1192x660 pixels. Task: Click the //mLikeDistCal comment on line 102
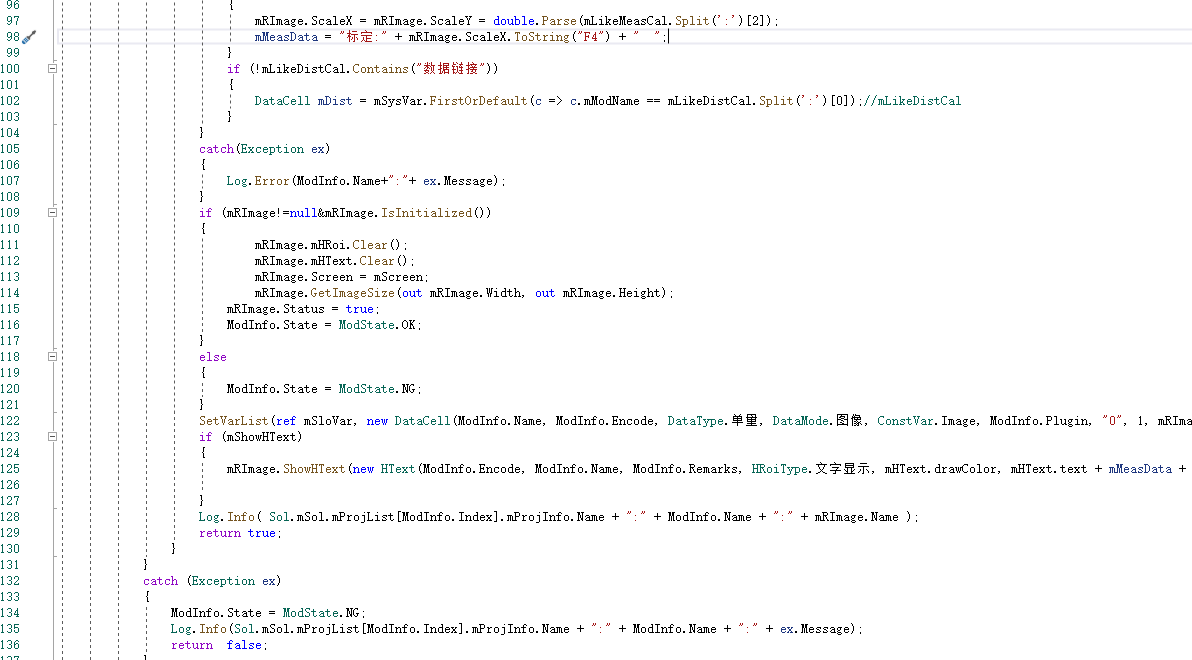point(911,100)
